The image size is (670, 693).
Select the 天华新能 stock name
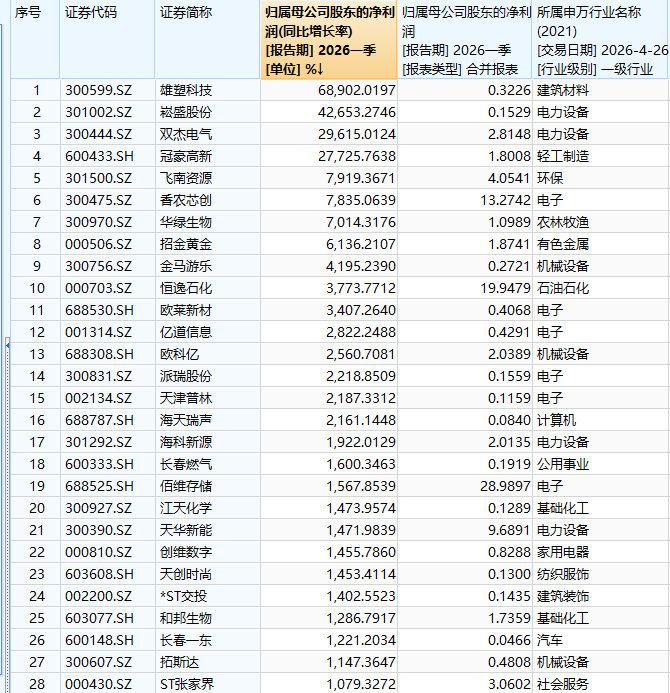(x=186, y=530)
